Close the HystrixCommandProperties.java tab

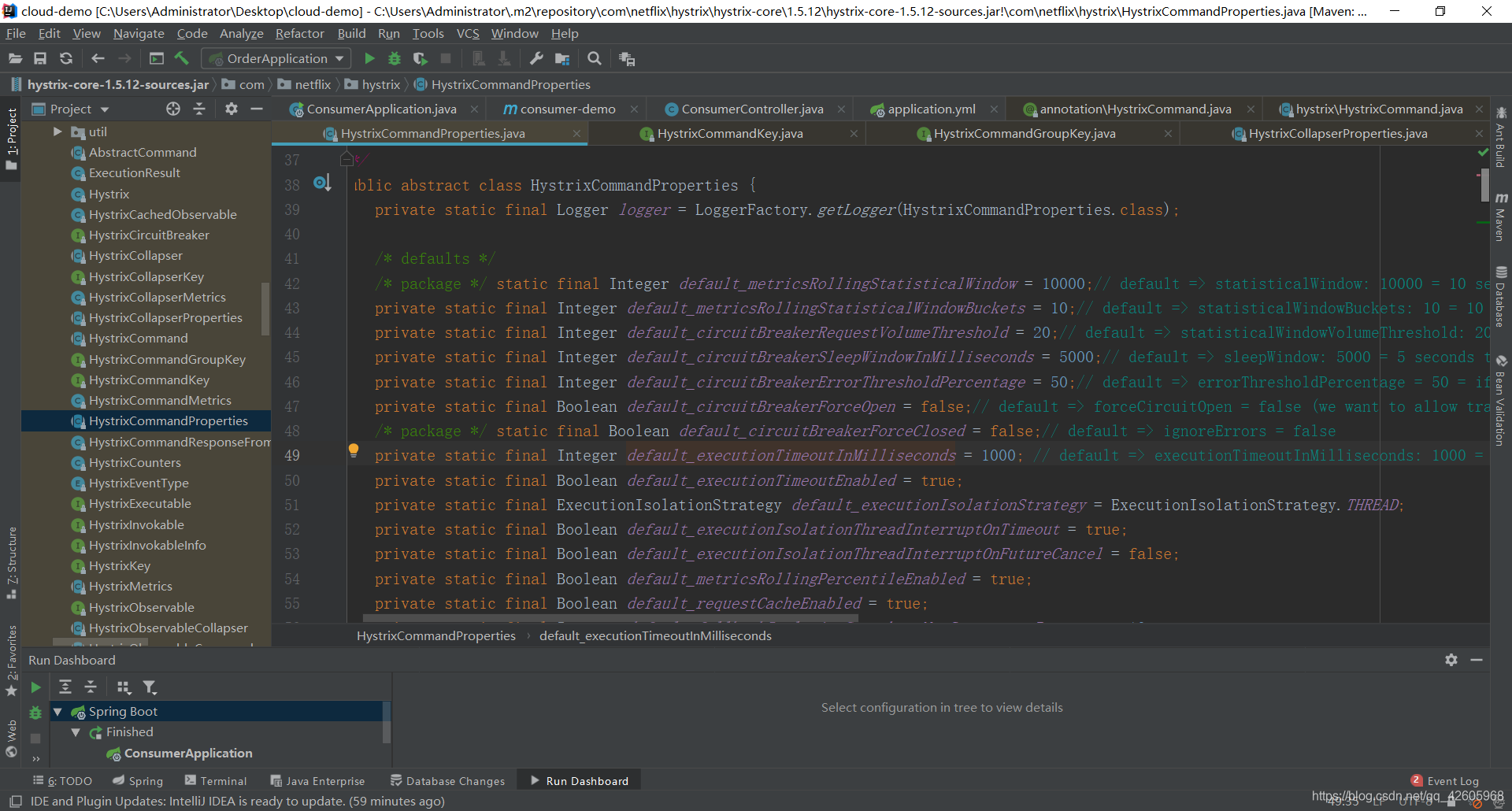[576, 134]
